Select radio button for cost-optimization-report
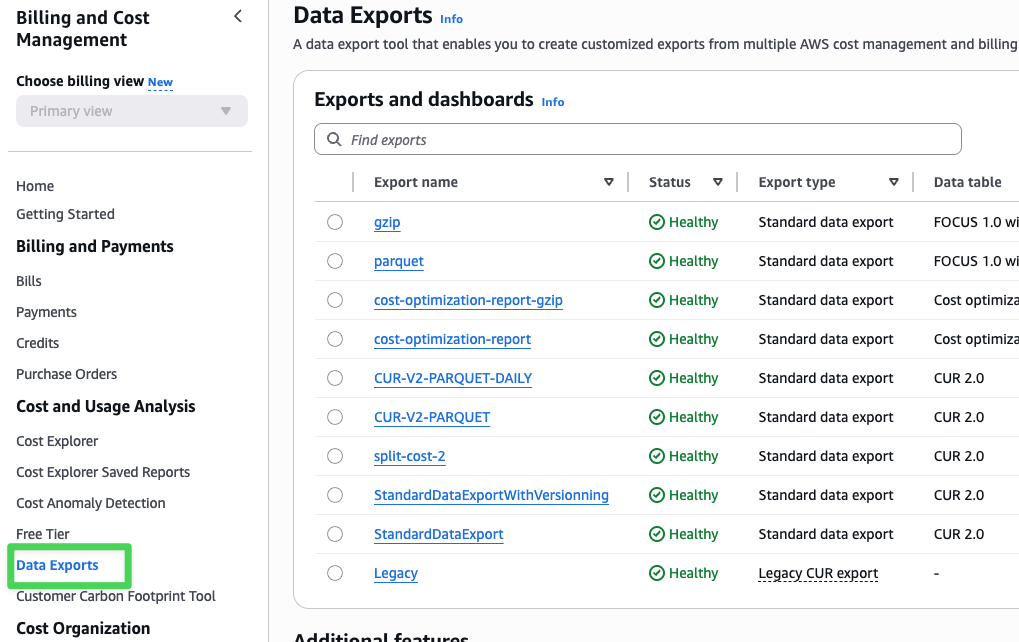Screen dimensions: 1019x642 (x=335, y=339)
